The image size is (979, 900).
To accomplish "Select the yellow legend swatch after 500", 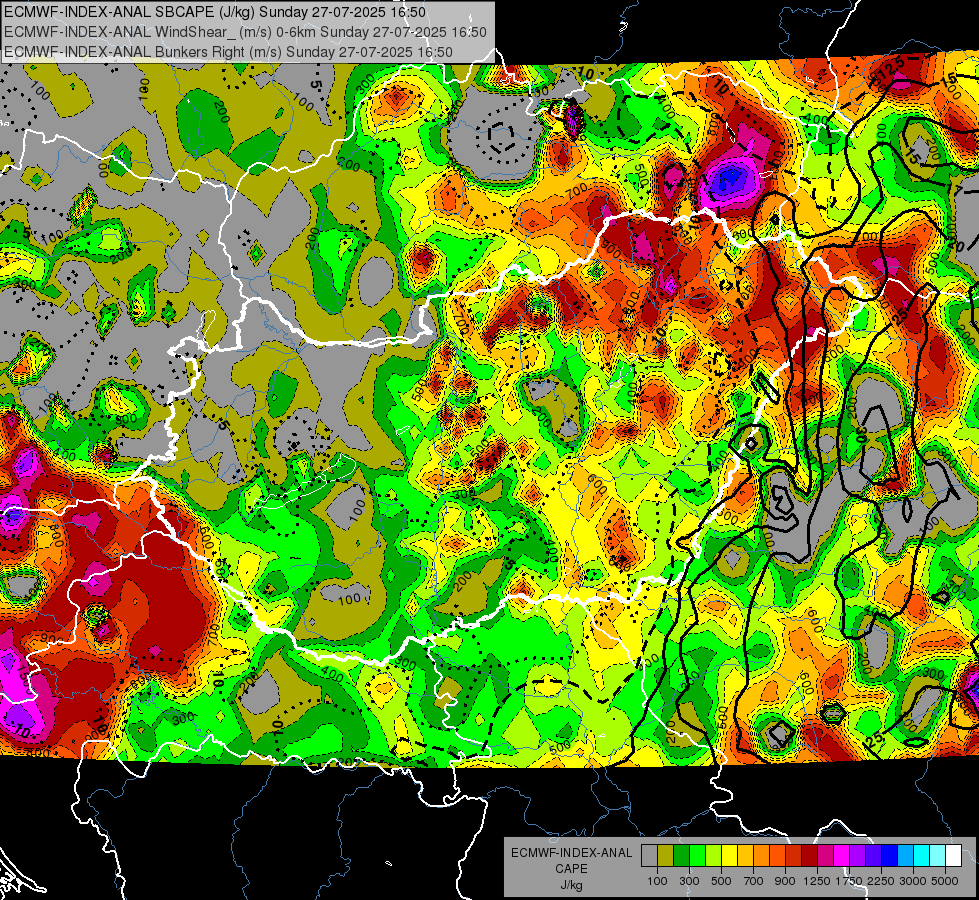I will [x=729, y=856].
